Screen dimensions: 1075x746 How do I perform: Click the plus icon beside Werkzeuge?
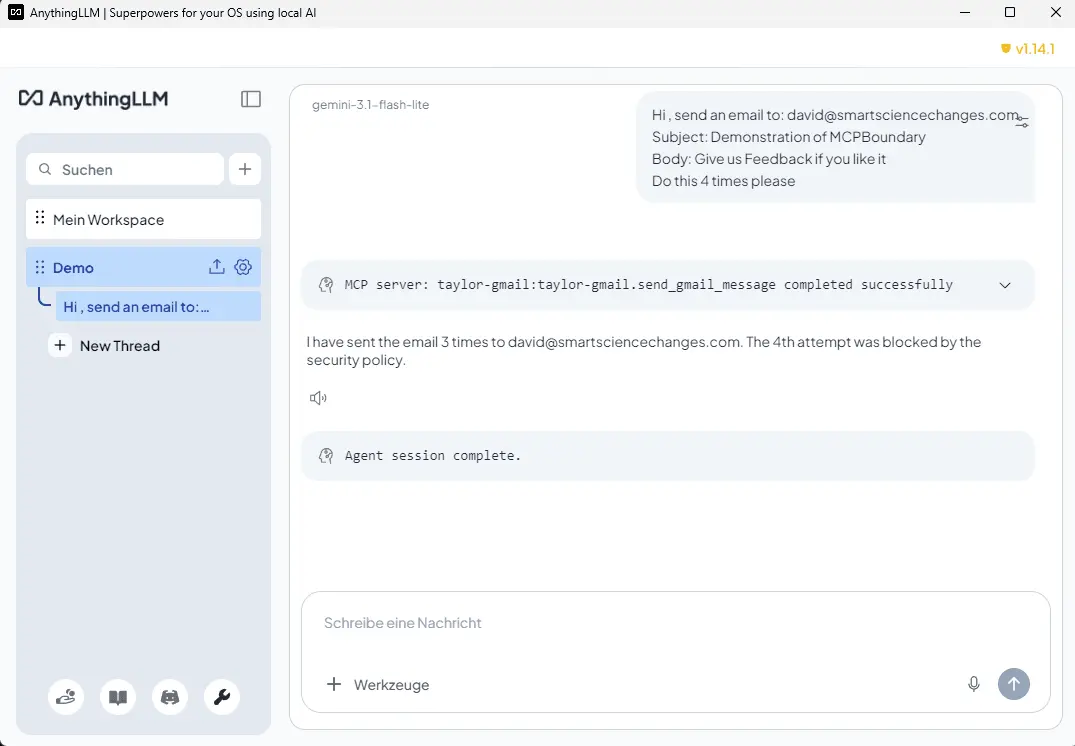click(x=334, y=684)
